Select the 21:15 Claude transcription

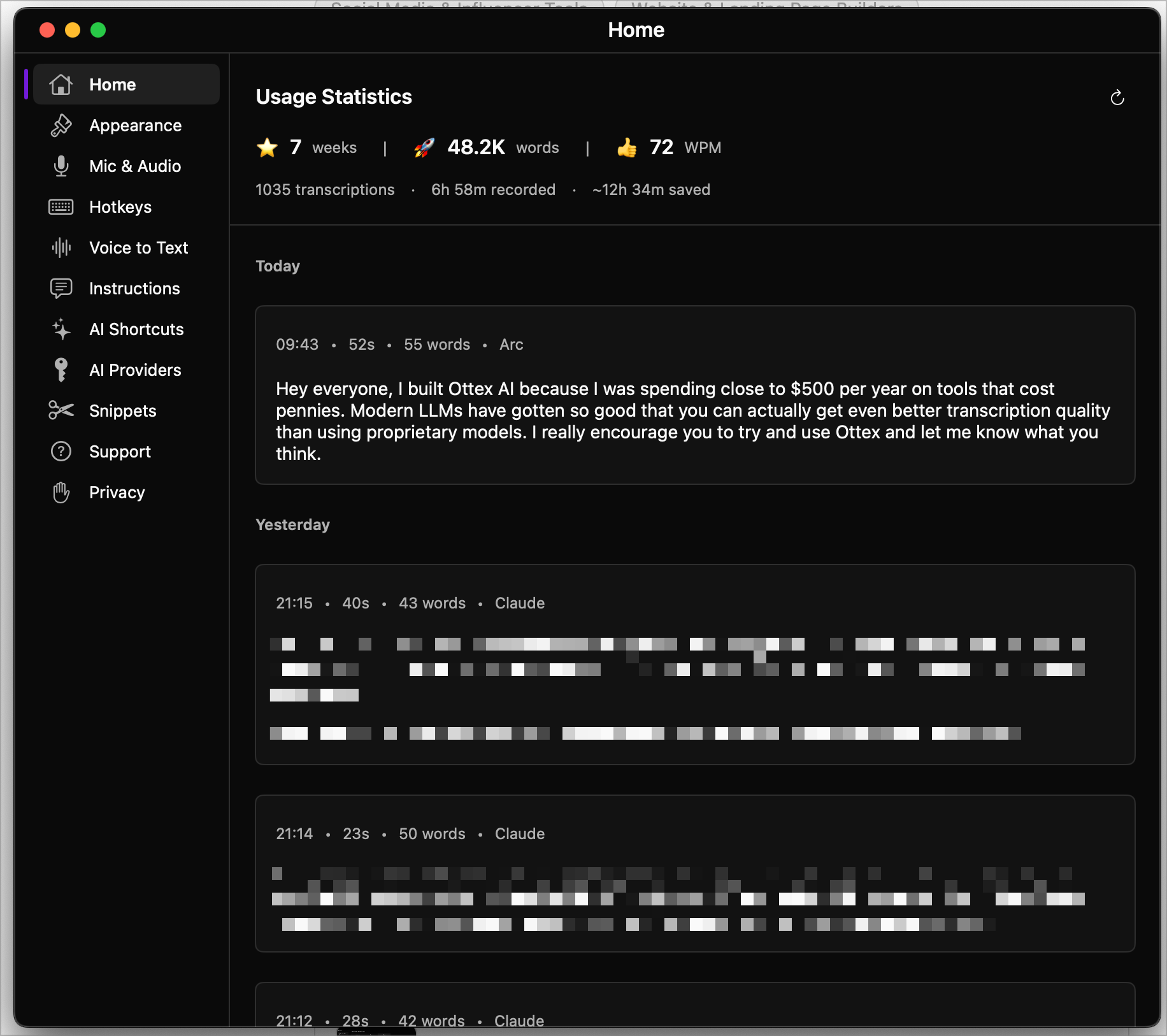pos(694,665)
